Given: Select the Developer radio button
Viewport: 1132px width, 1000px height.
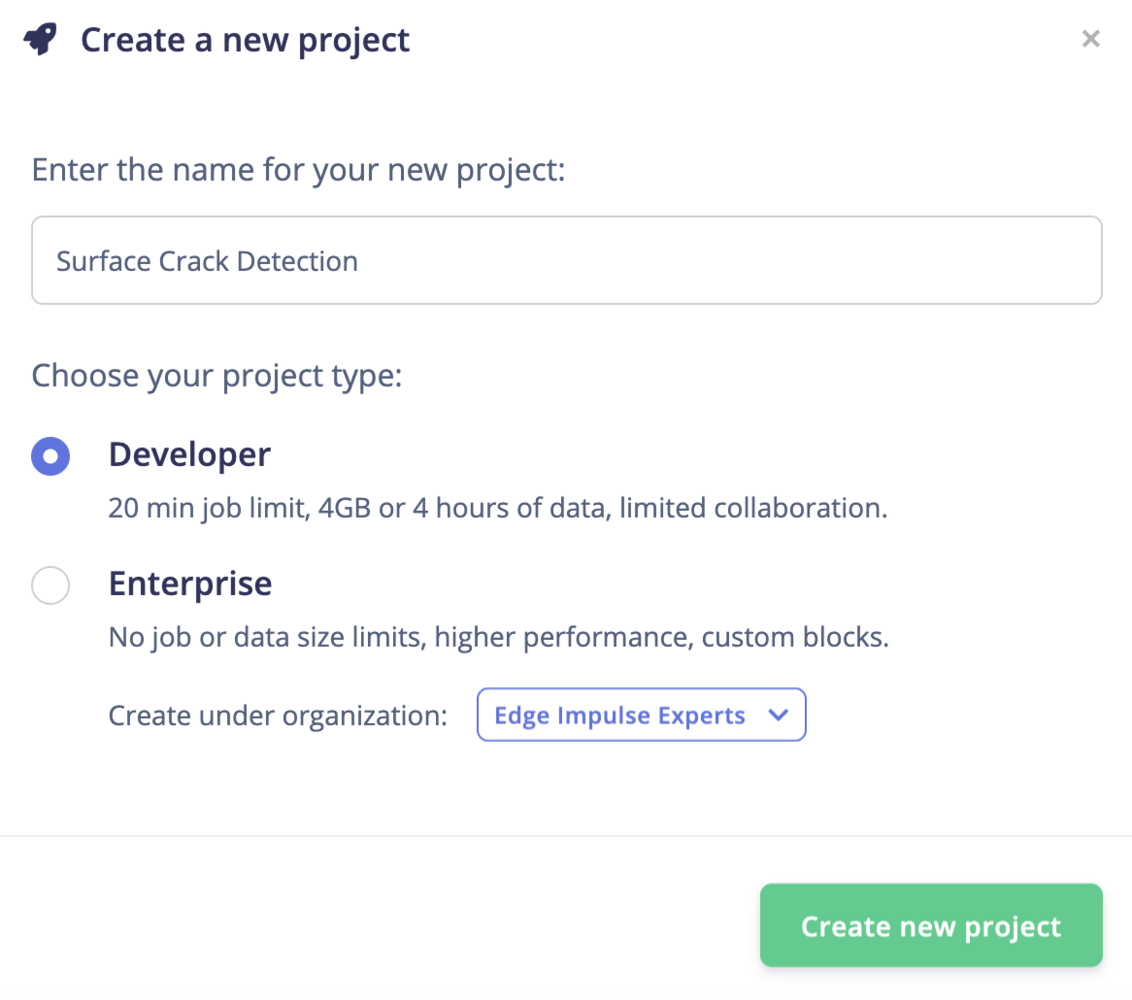Looking at the screenshot, I should click(x=51, y=457).
